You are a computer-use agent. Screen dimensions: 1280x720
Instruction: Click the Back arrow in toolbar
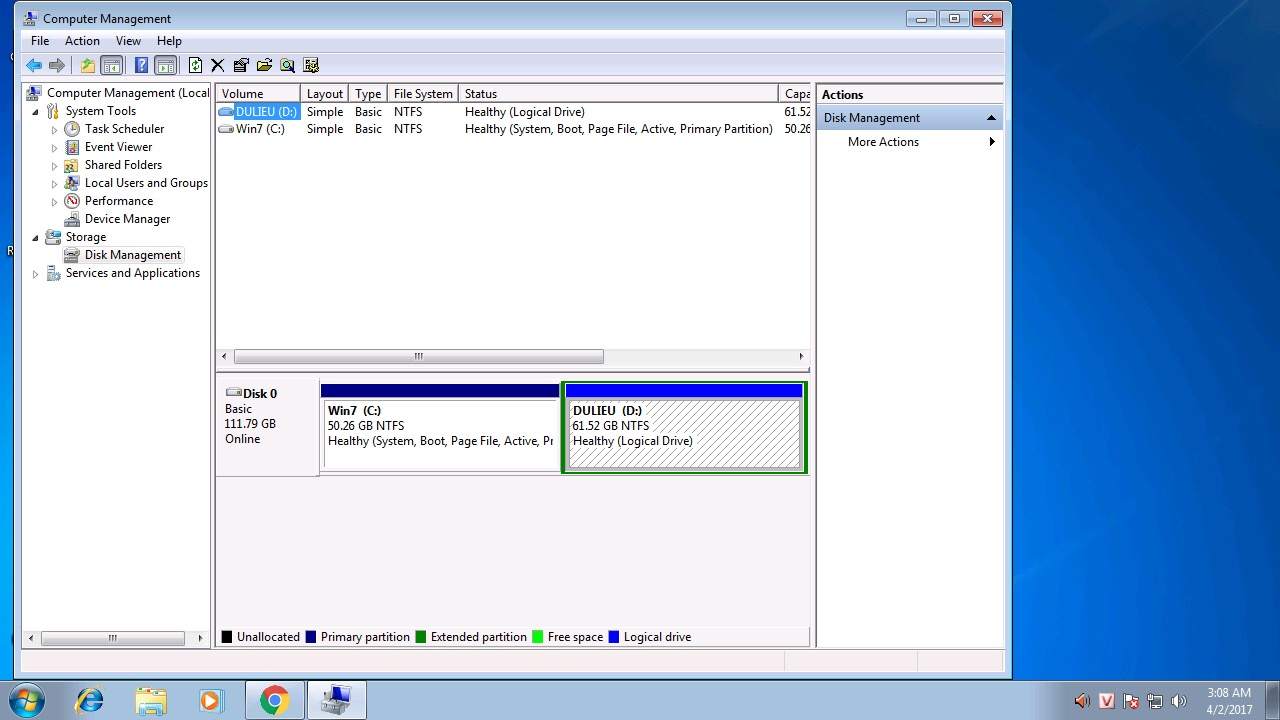(x=34, y=65)
